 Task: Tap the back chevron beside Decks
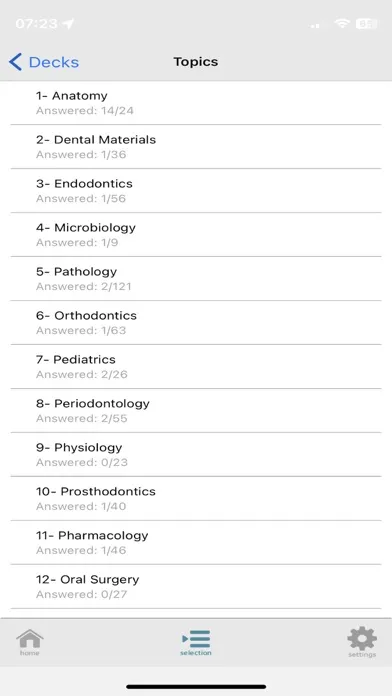pyautogui.click(x=15, y=62)
